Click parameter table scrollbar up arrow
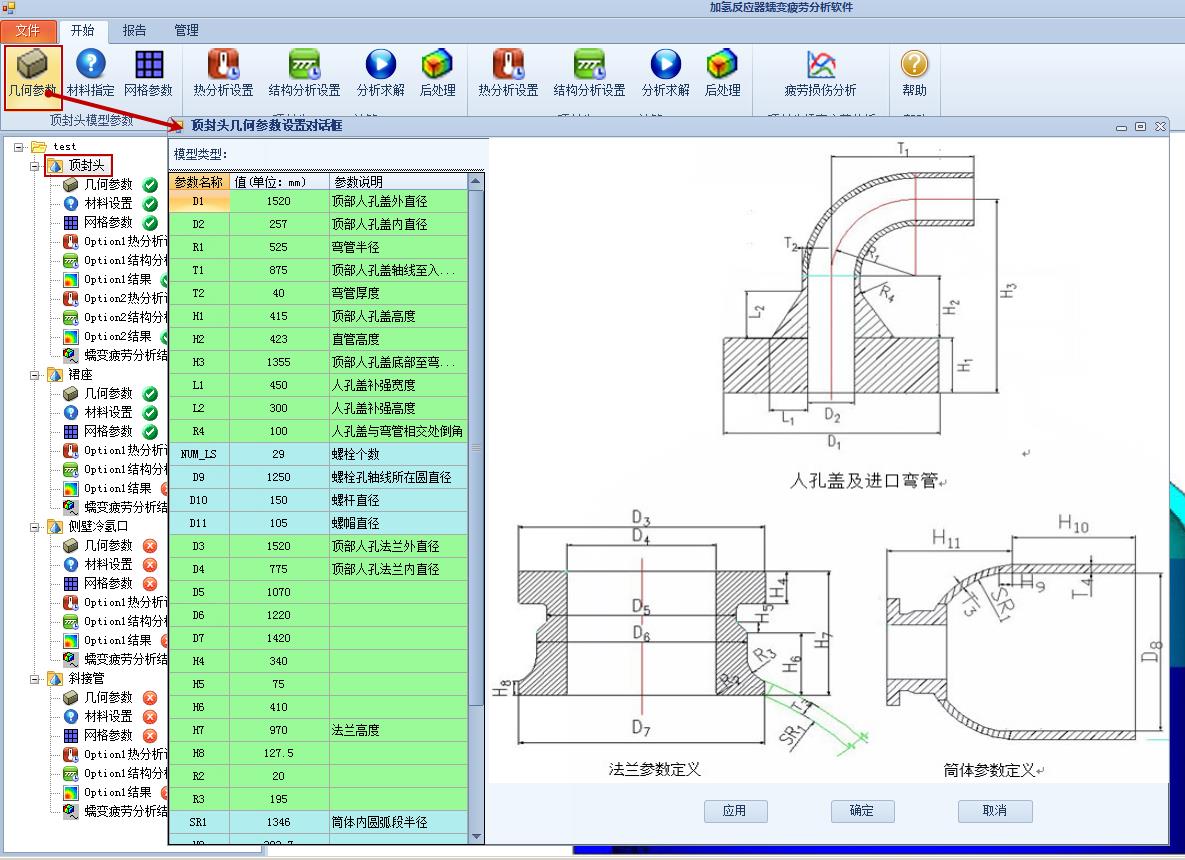1185x860 pixels. pyautogui.click(x=476, y=181)
